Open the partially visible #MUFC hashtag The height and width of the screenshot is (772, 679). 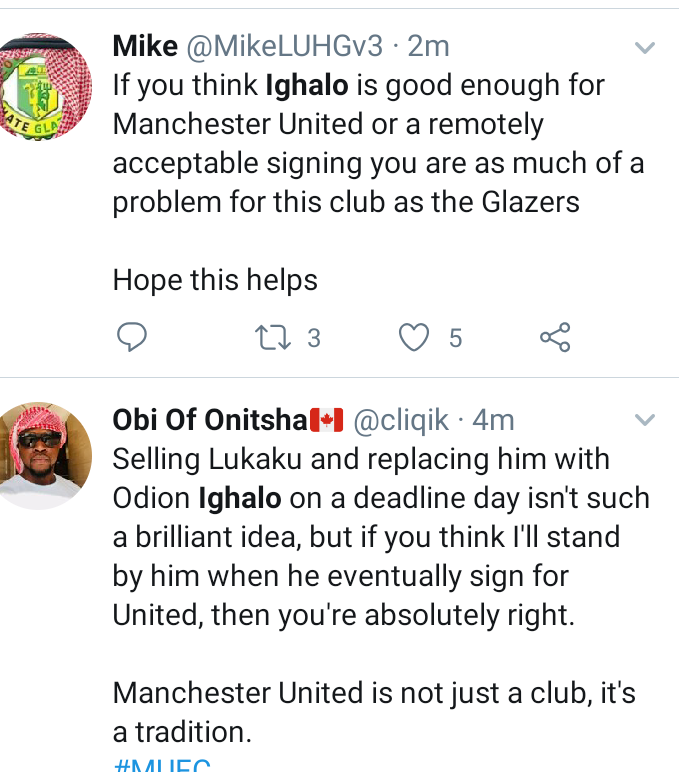tap(162, 766)
